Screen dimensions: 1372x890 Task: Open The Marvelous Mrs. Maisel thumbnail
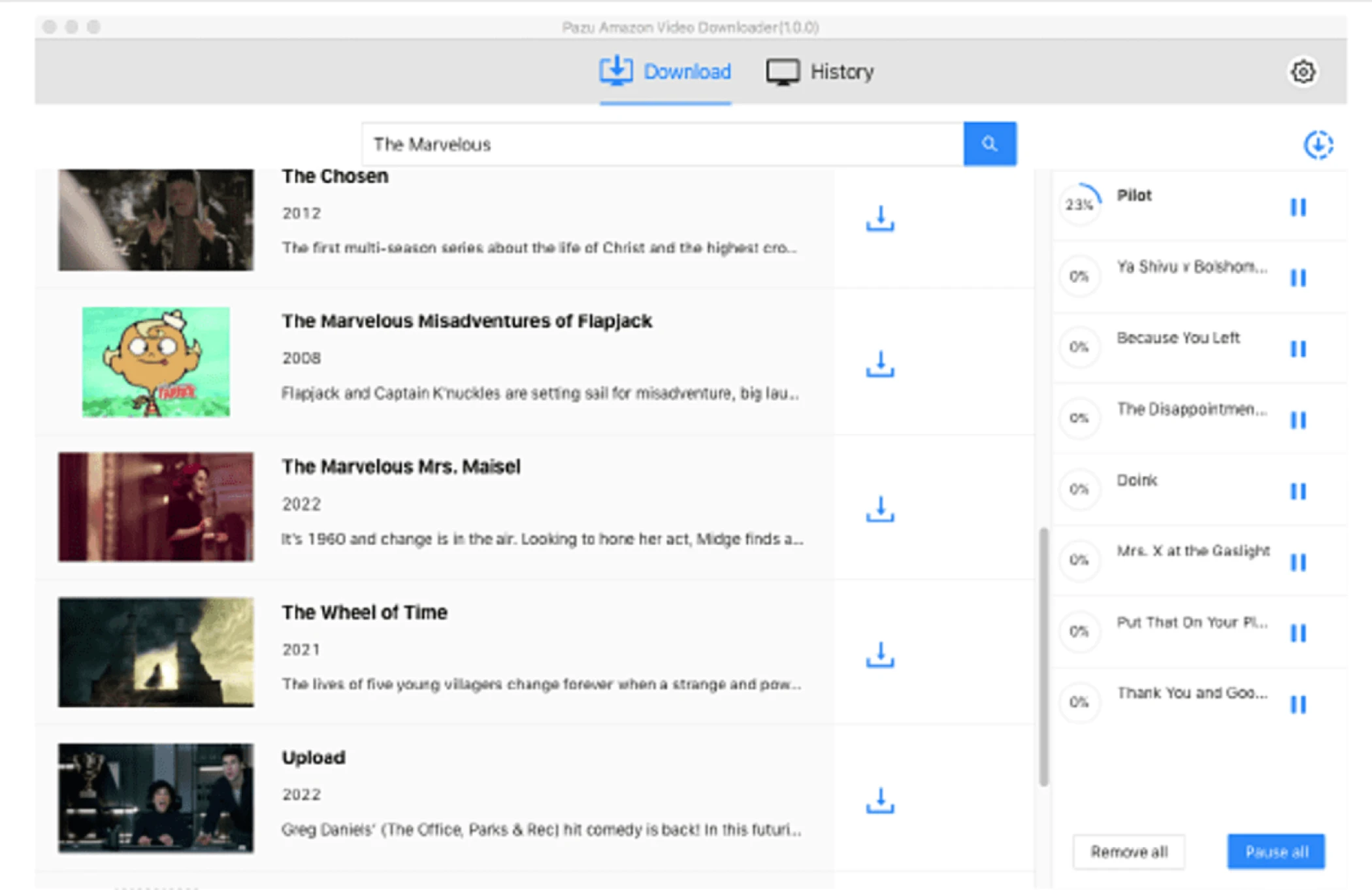(155, 506)
